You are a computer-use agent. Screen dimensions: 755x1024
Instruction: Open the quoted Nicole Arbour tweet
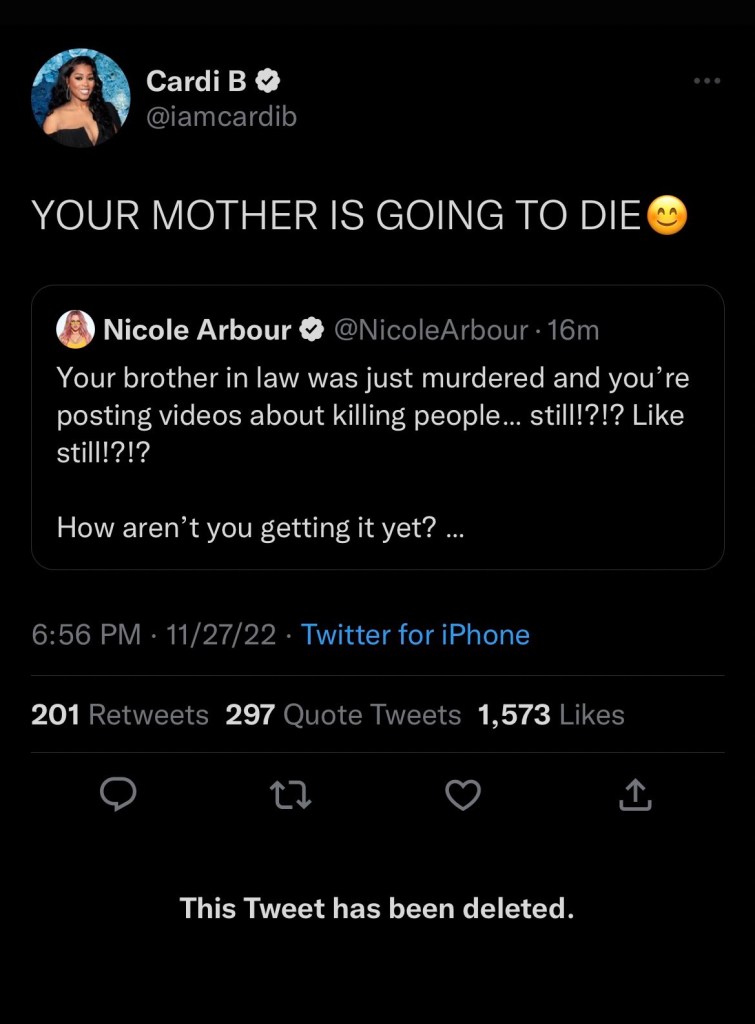[x=377, y=450]
